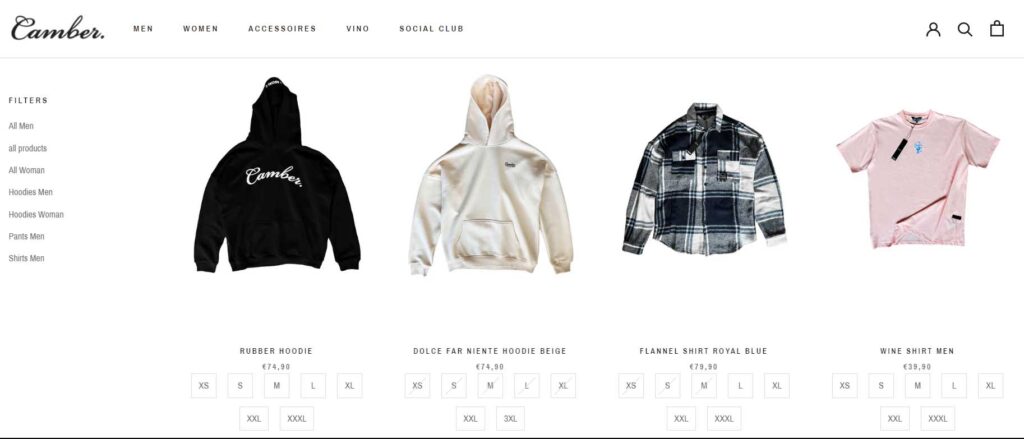
Task: Filter by Shirts Men
Action: point(26,258)
